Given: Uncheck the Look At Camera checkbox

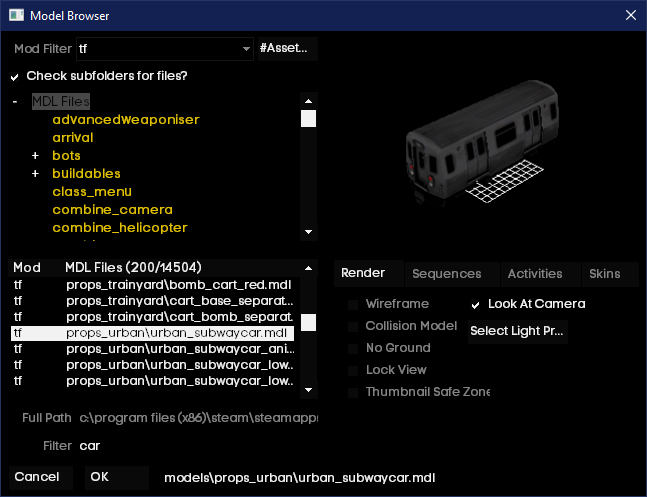Looking at the screenshot, I should [475, 305].
